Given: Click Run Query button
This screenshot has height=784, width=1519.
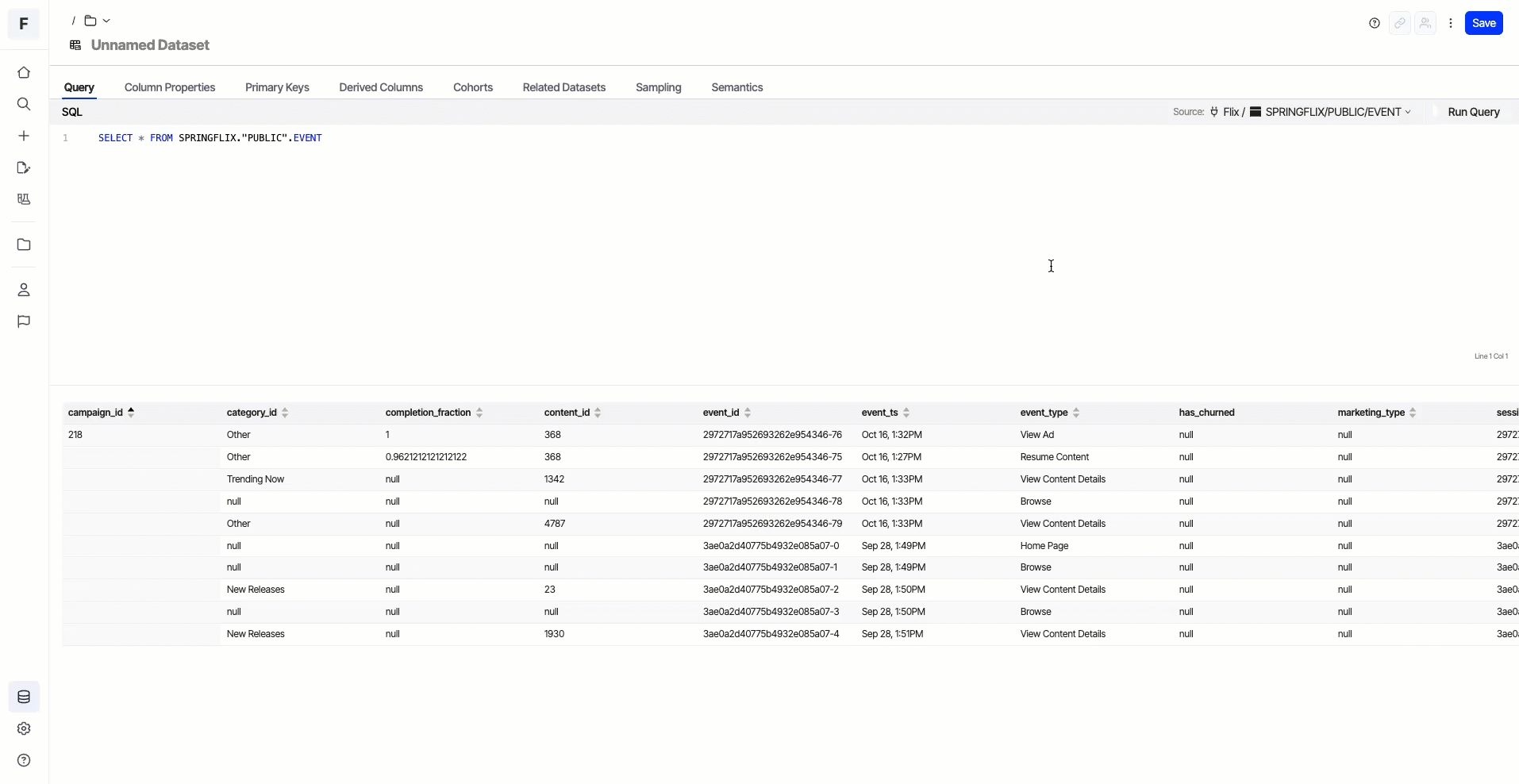Looking at the screenshot, I should (x=1474, y=112).
